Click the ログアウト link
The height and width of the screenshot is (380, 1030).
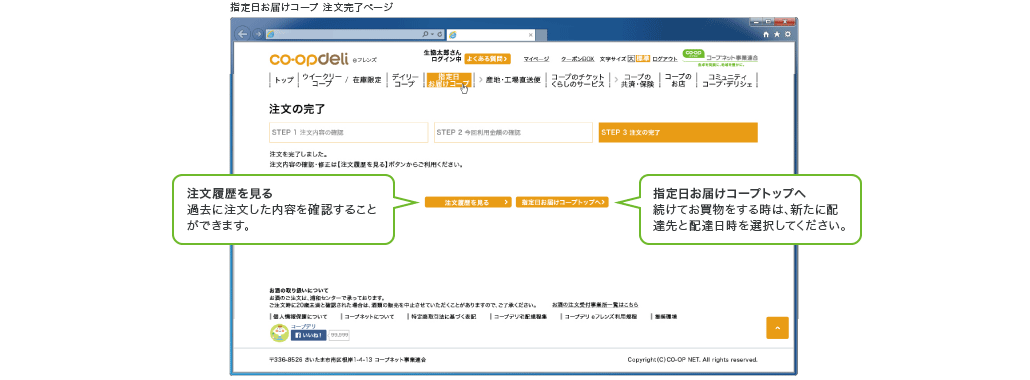coord(664,59)
